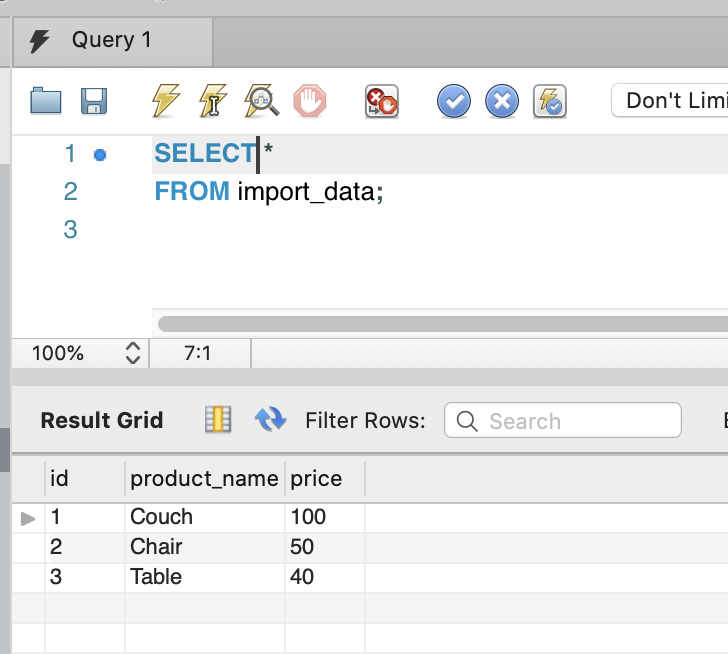Open the Don't Limit rows dropdown
Viewport: 728px width, 654px height.
[668, 100]
